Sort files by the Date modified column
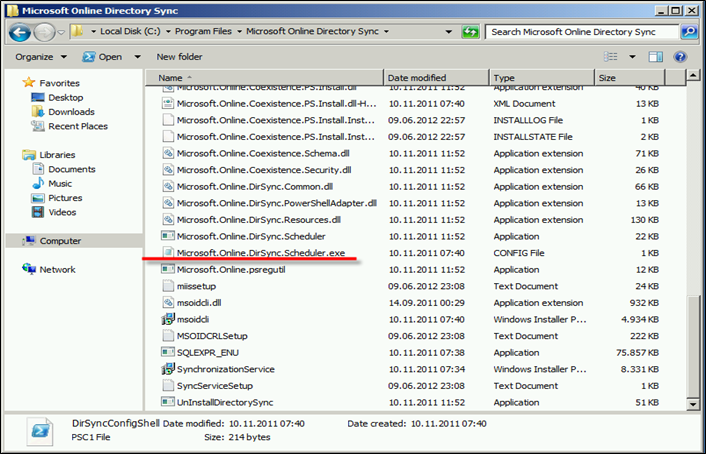This screenshot has width=706, height=454. coord(417,77)
